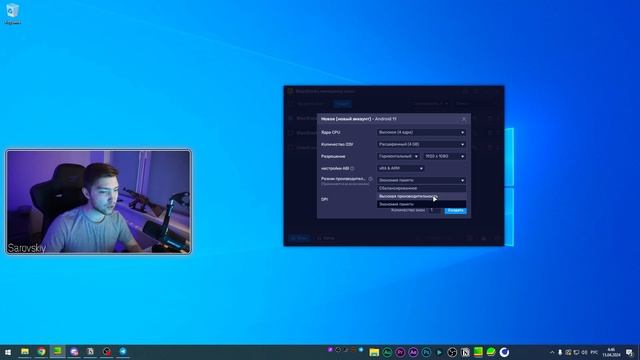Launch Adobe Premiere Pro from the taskbar
The image size is (640, 360).
pyautogui.click(x=400, y=352)
